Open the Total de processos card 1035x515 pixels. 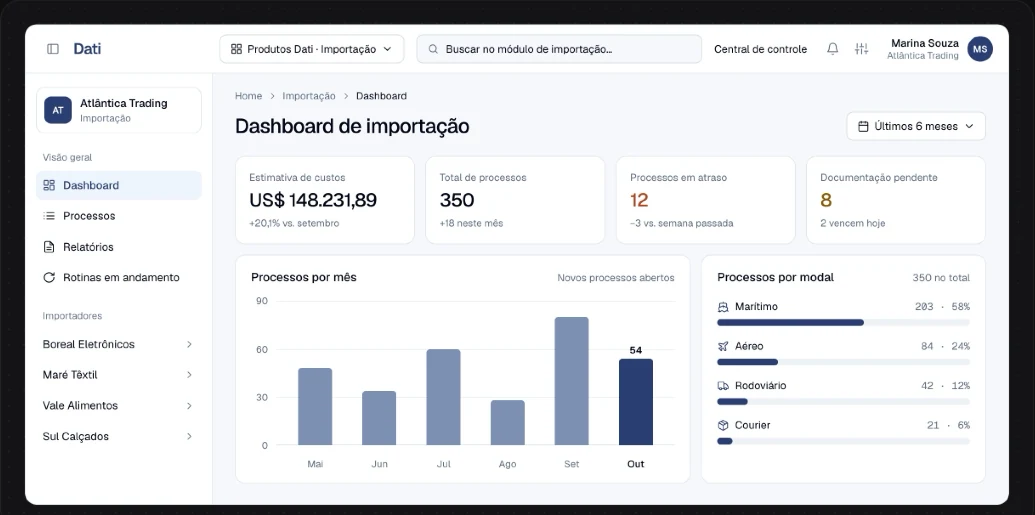click(x=515, y=200)
